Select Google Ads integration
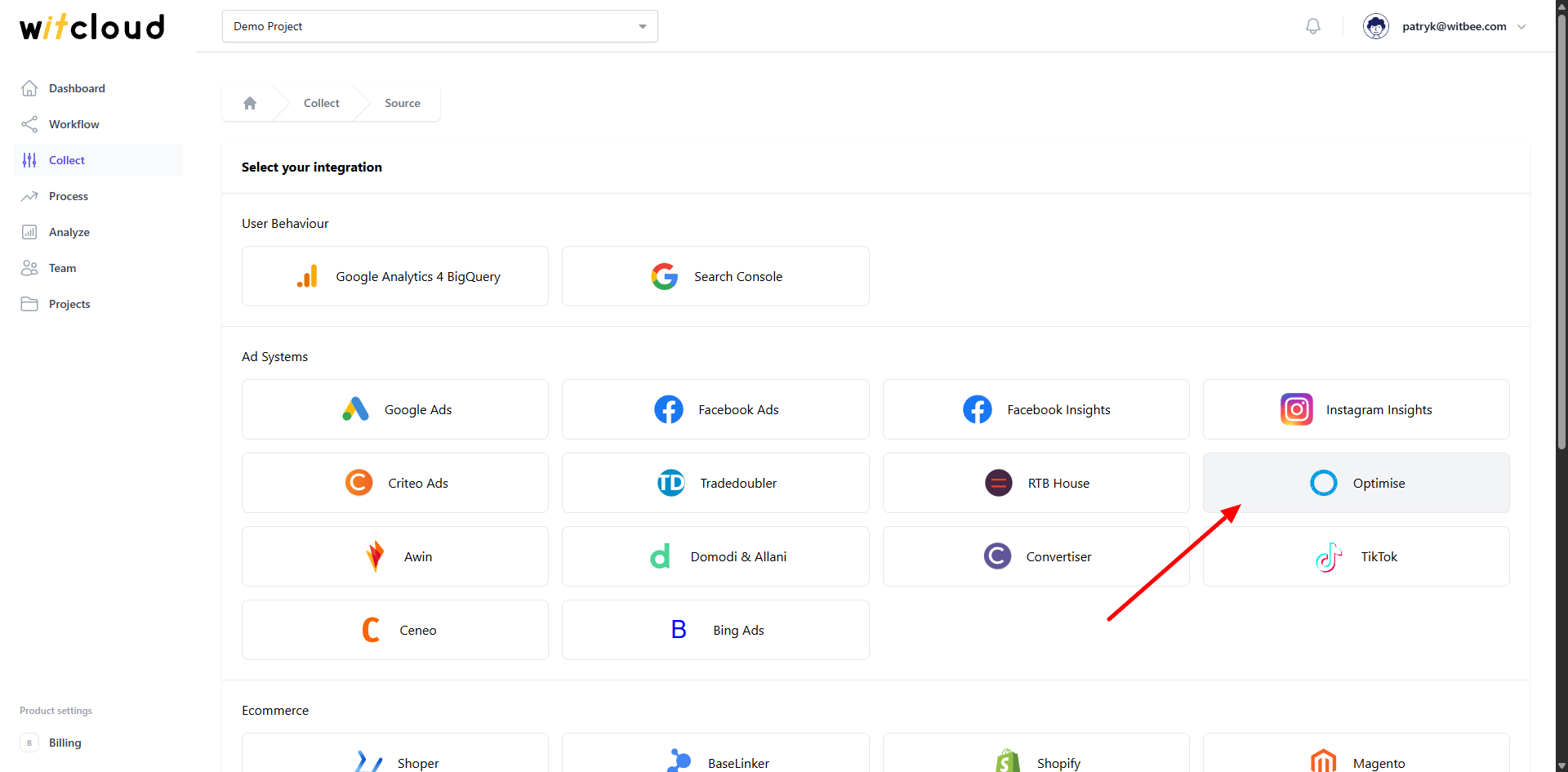Image resolution: width=1568 pixels, height=772 pixels. click(395, 409)
